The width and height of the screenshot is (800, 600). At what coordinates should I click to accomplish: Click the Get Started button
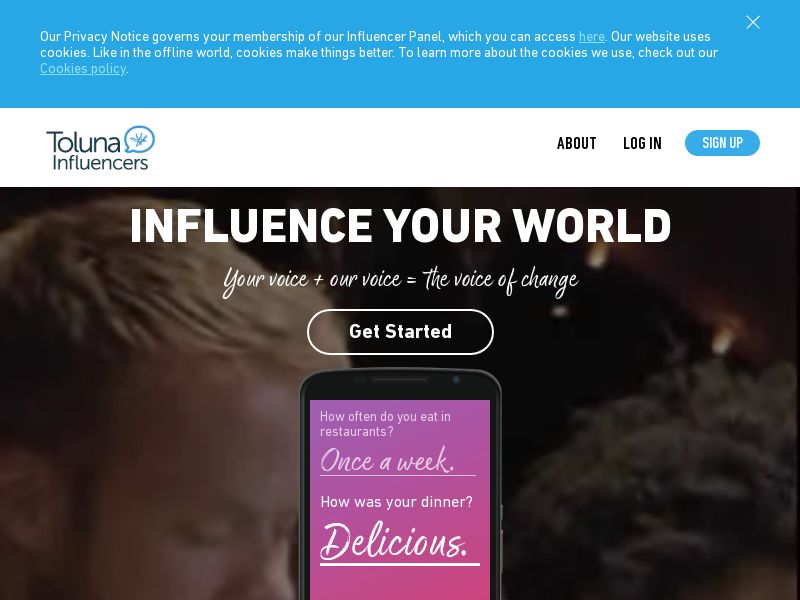[400, 332]
